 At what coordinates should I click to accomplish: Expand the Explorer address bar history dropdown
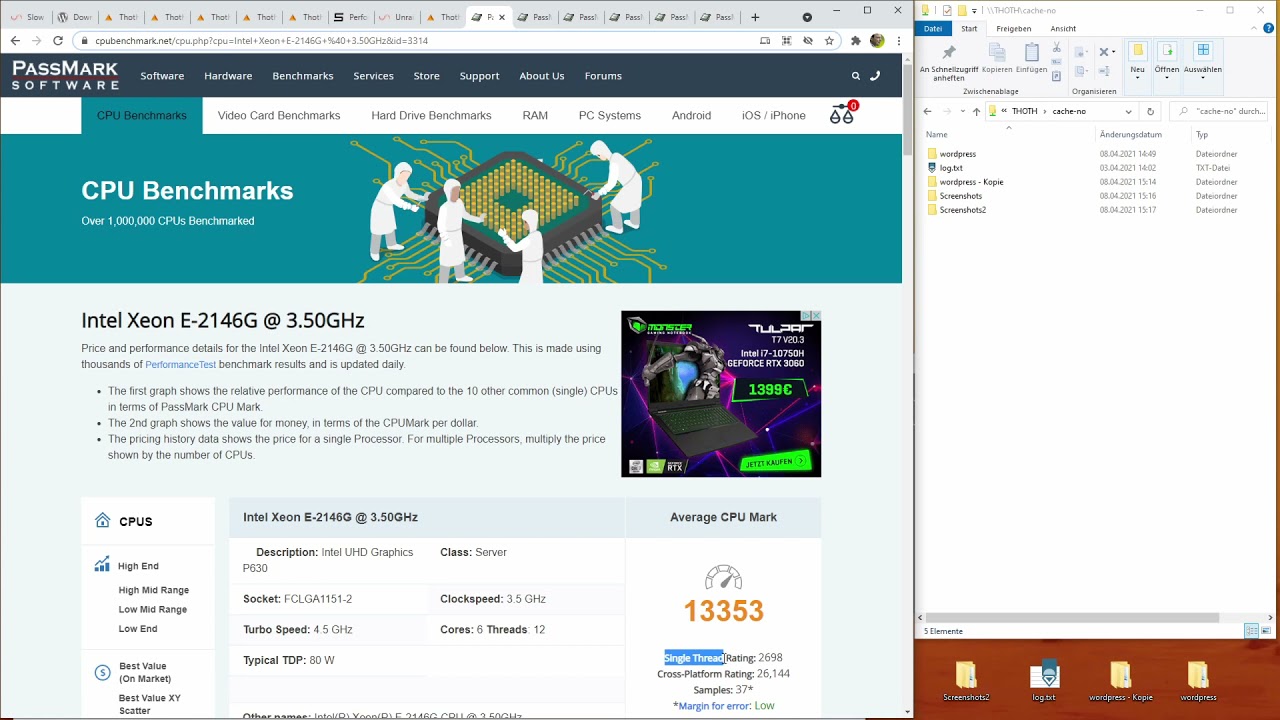[x=1128, y=111]
